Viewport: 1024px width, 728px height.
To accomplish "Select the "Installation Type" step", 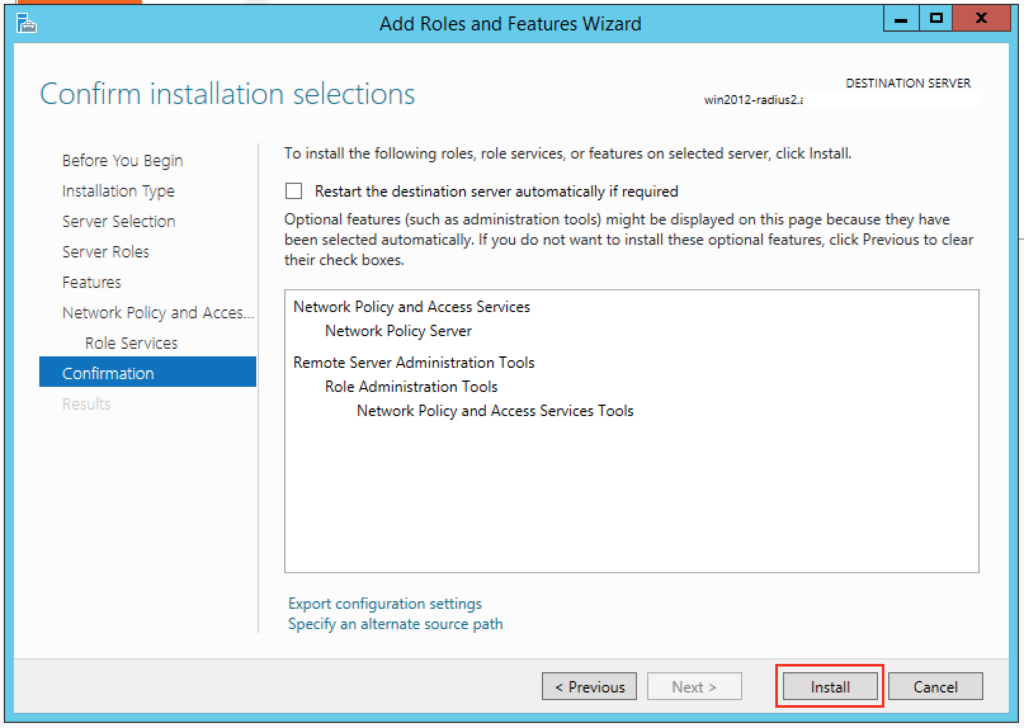I will tap(118, 191).
